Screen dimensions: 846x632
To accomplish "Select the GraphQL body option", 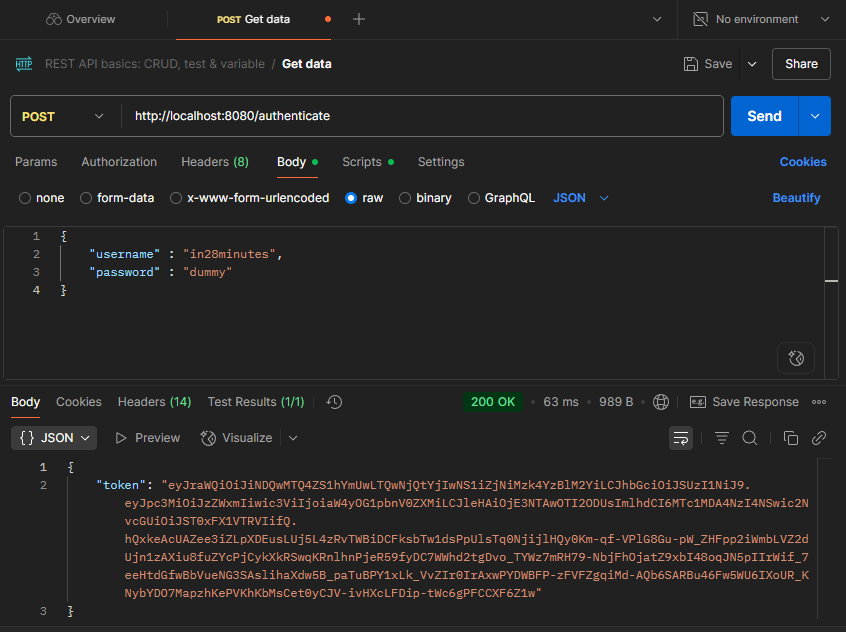I will tap(501, 198).
